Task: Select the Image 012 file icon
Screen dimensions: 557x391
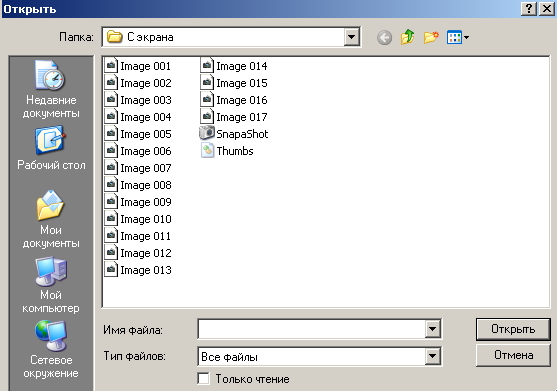Action: point(111,253)
